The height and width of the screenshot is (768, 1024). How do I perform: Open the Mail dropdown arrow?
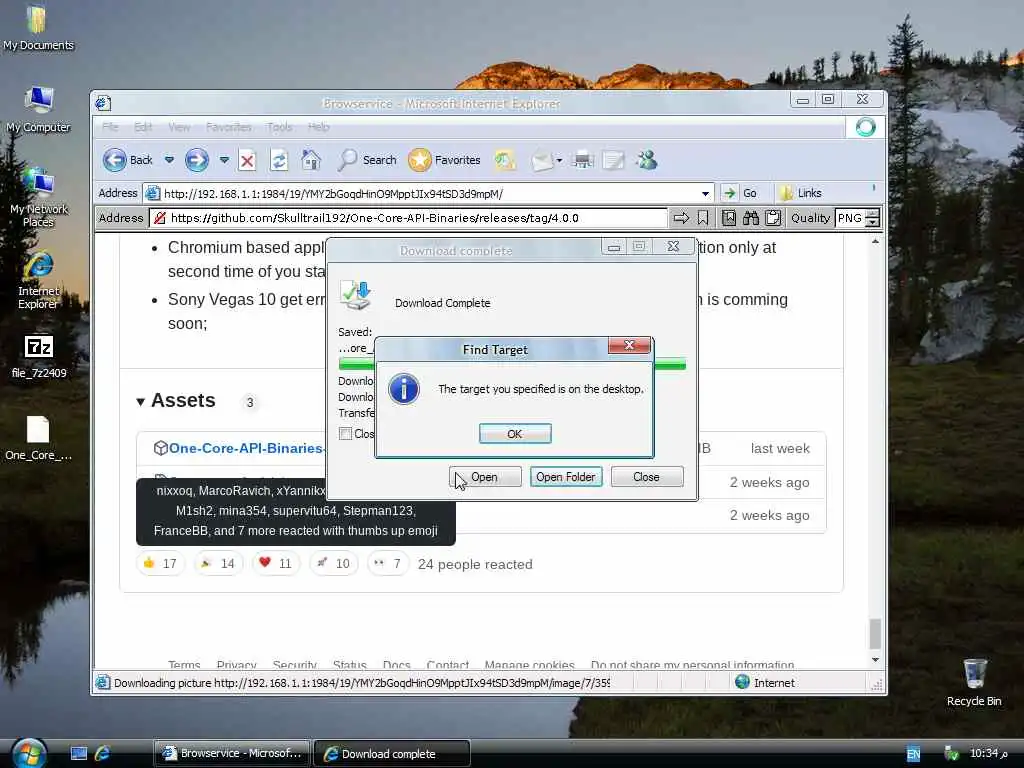point(559,161)
